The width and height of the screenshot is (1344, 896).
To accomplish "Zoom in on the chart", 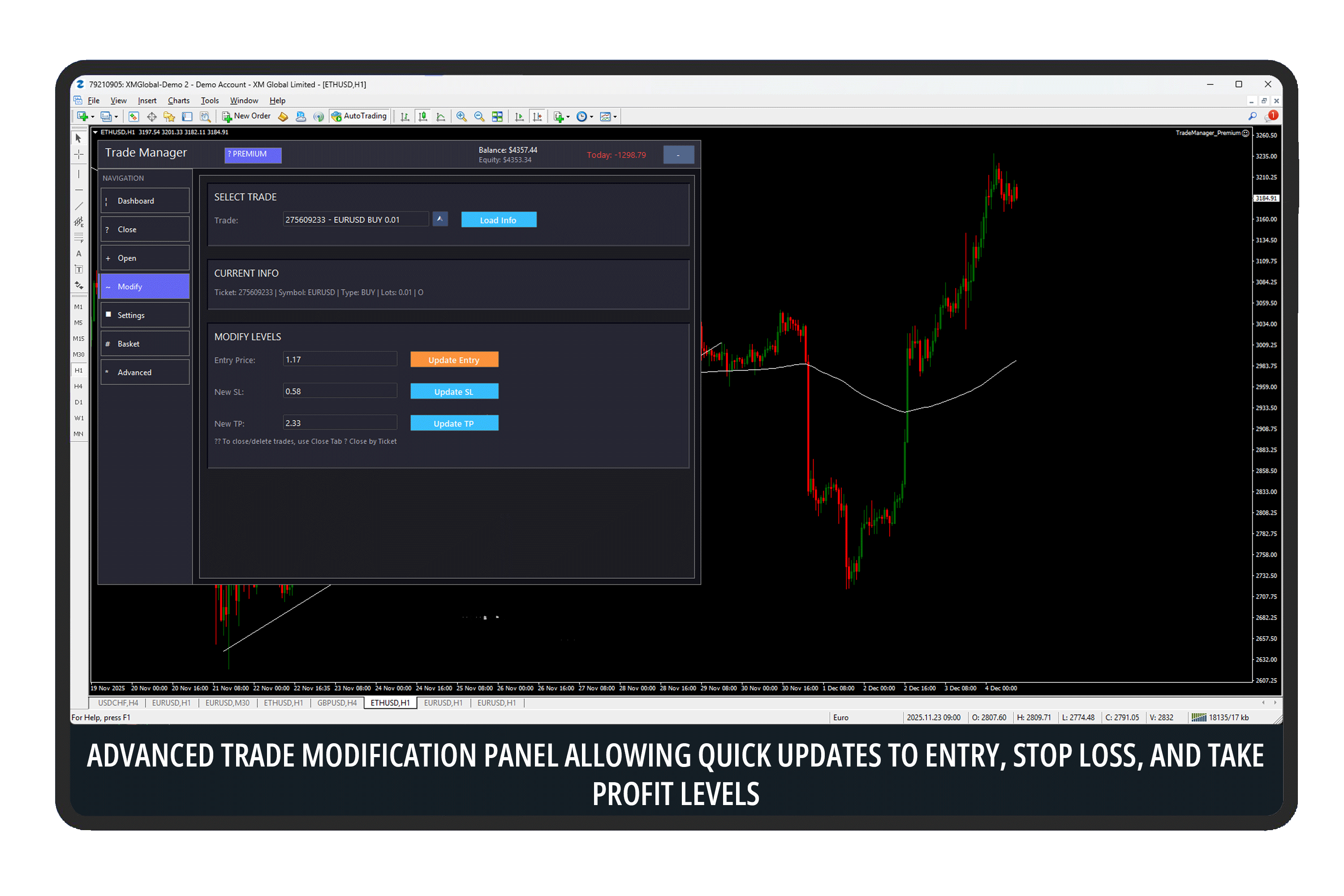I will click(461, 116).
